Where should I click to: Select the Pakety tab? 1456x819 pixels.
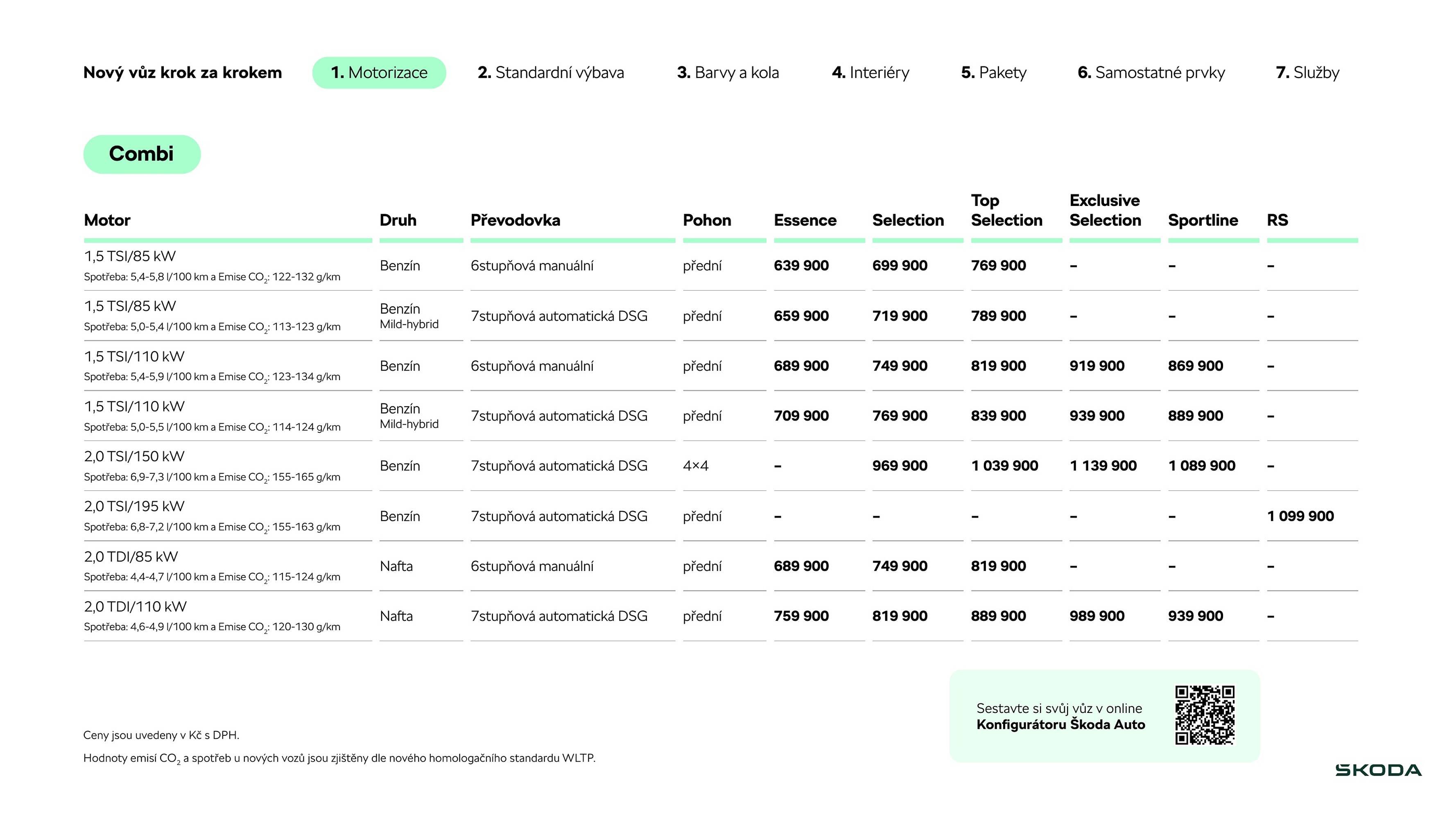click(x=994, y=73)
